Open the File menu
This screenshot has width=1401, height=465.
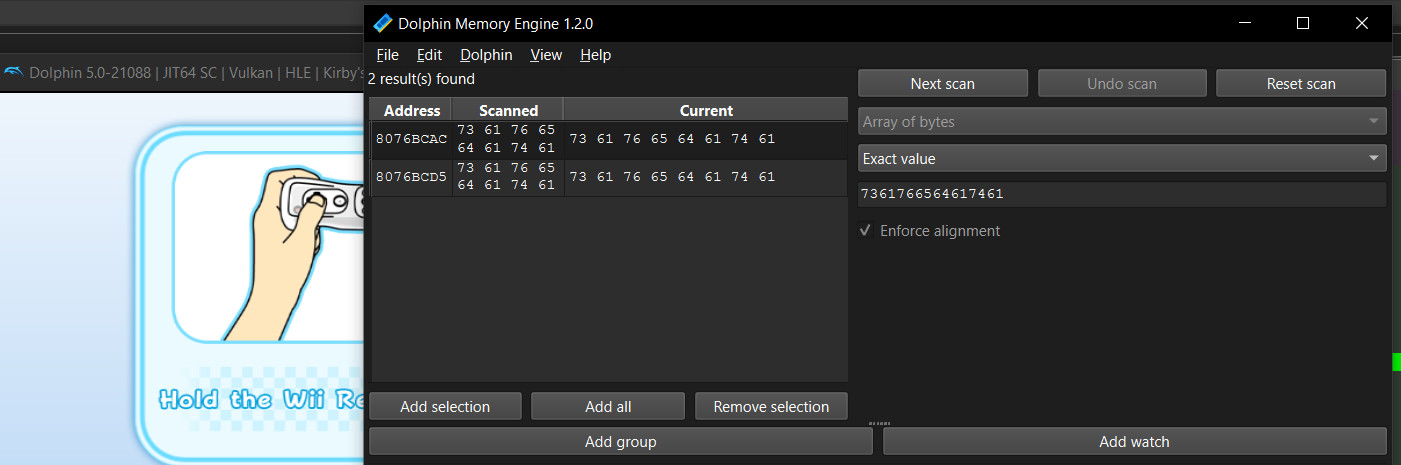(387, 55)
